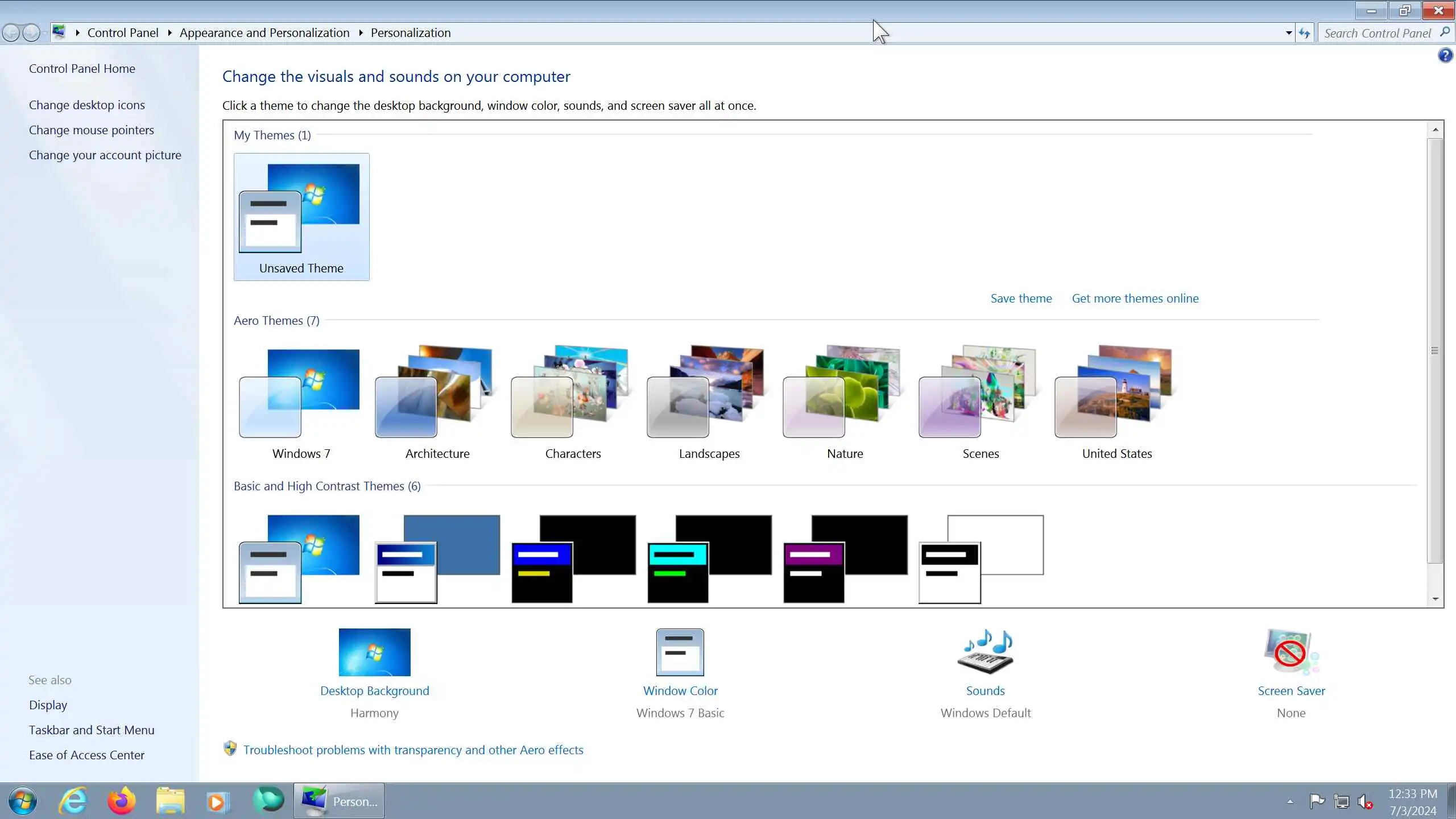The image size is (1456, 819).
Task: Click the refresh icon beside address bar
Action: coord(1305,33)
